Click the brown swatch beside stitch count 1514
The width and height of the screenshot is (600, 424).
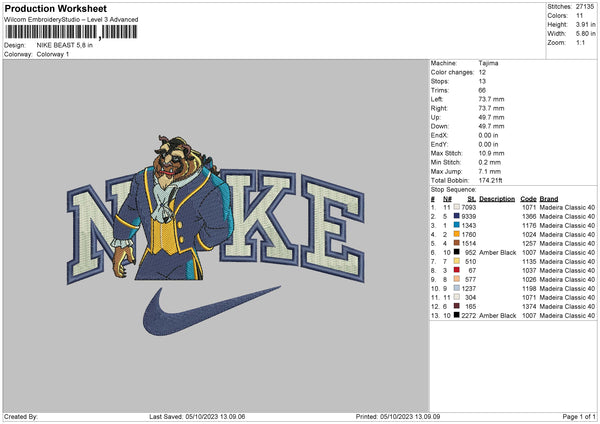click(x=457, y=243)
